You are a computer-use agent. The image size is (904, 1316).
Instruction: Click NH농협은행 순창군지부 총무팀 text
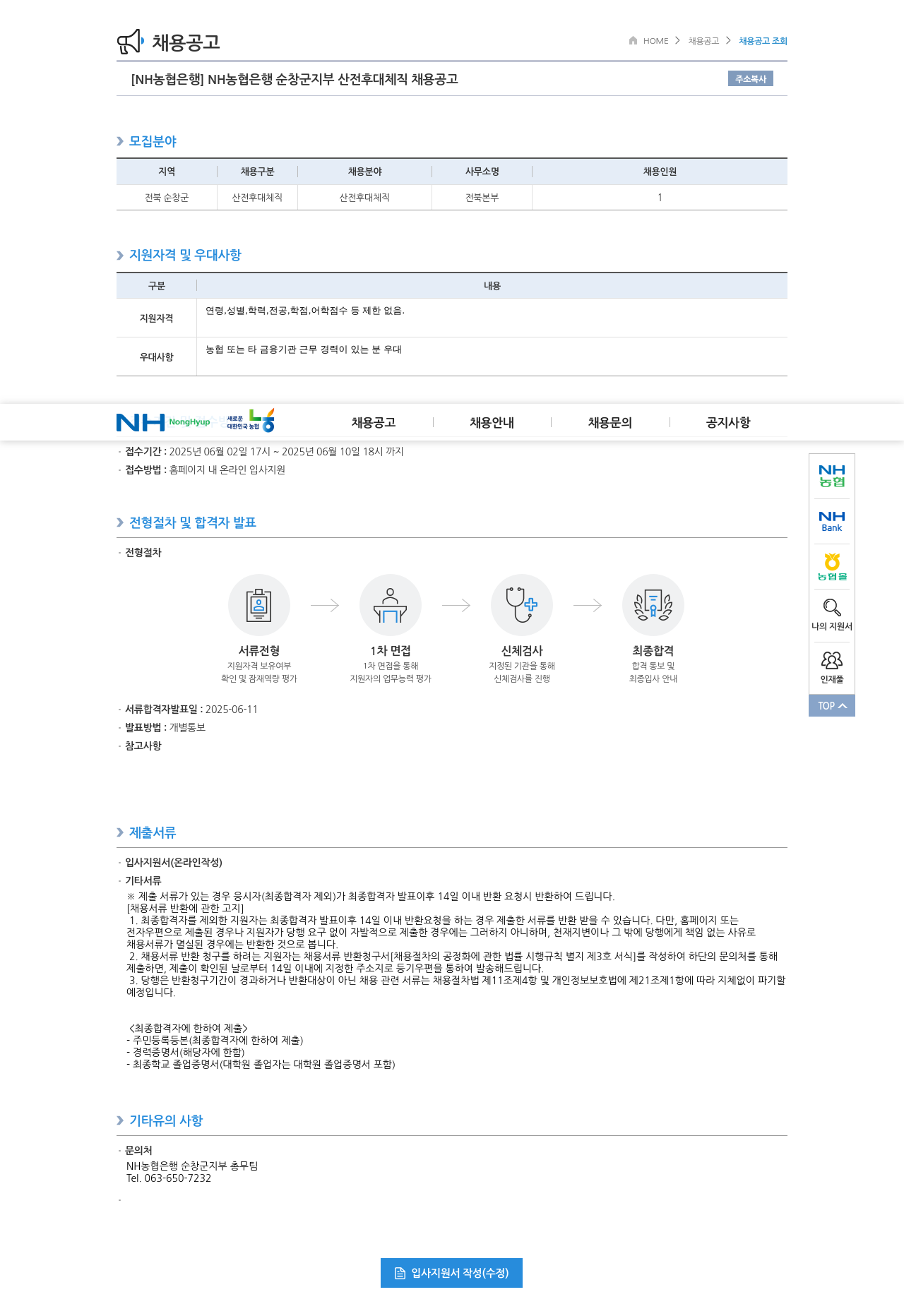(192, 1166)
